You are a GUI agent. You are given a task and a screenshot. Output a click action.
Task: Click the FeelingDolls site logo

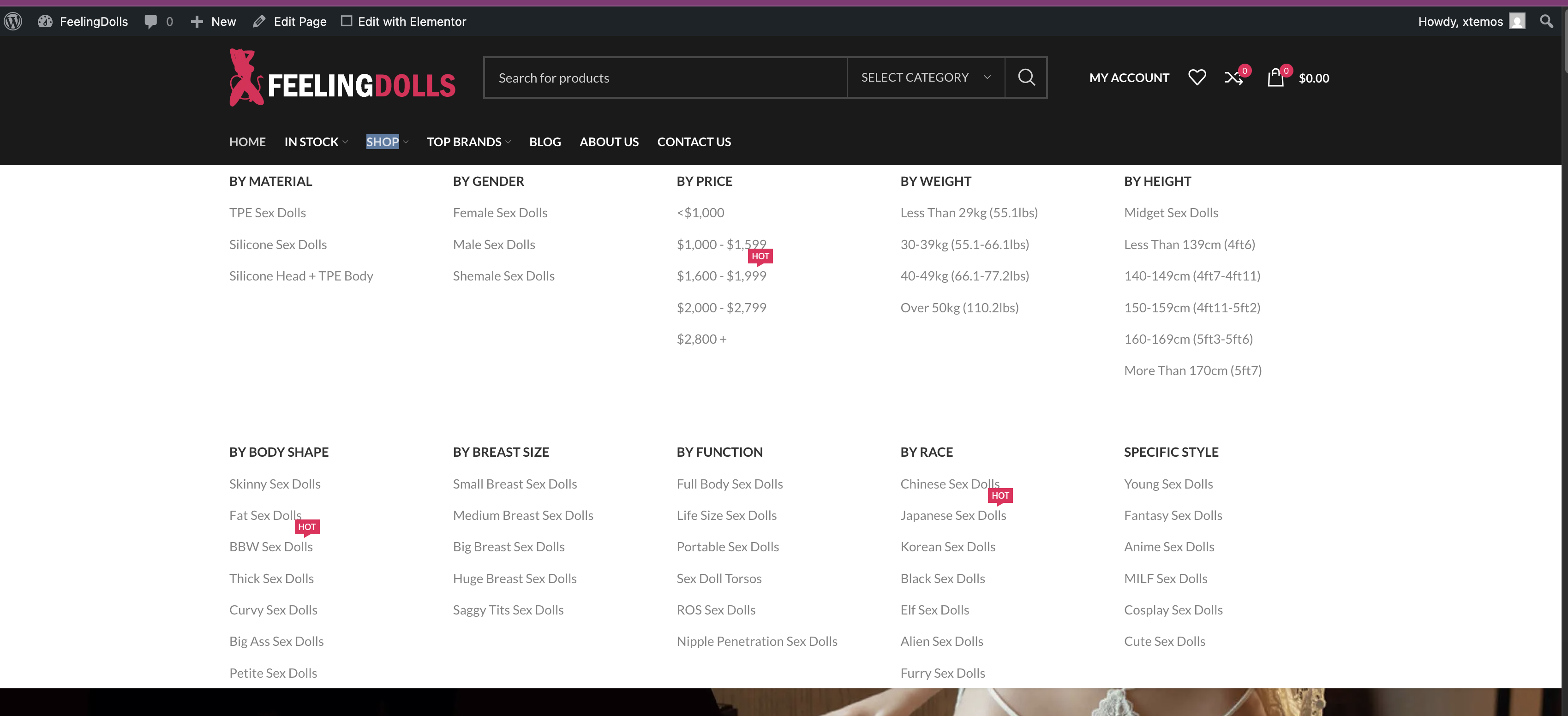click(342, 78)
